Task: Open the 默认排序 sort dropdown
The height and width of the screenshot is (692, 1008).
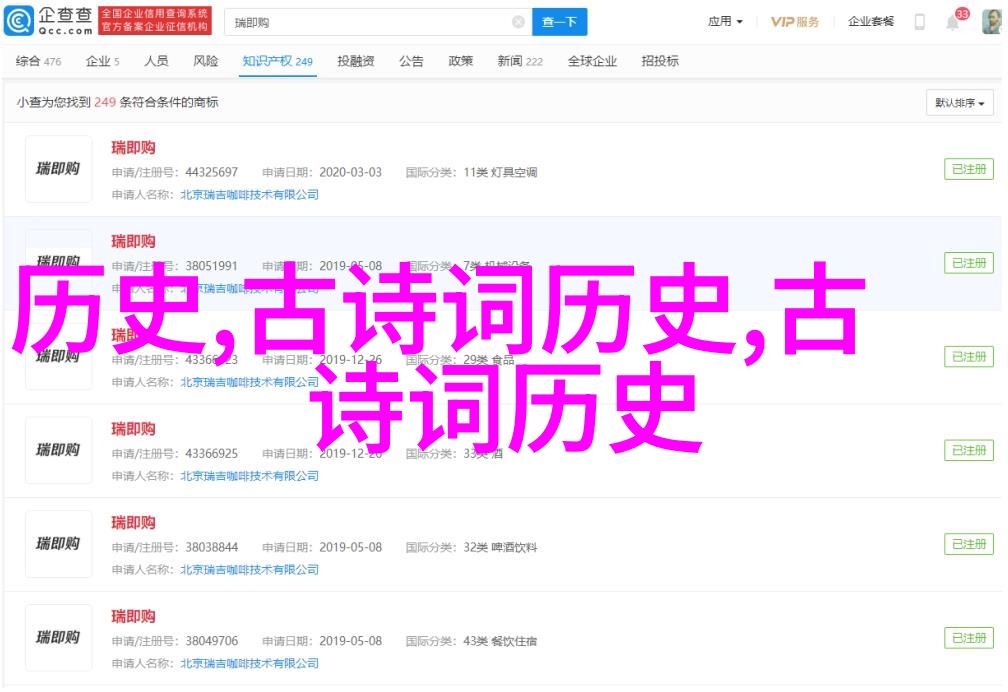Action: click(x=960, y=103)
